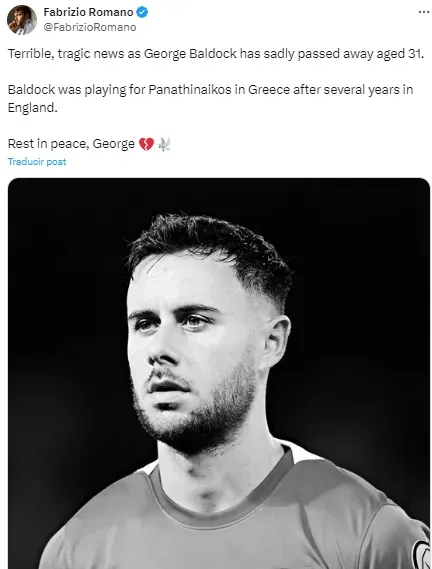
Task: Click the Rest in peace, George line
Action: coord(71,144)
